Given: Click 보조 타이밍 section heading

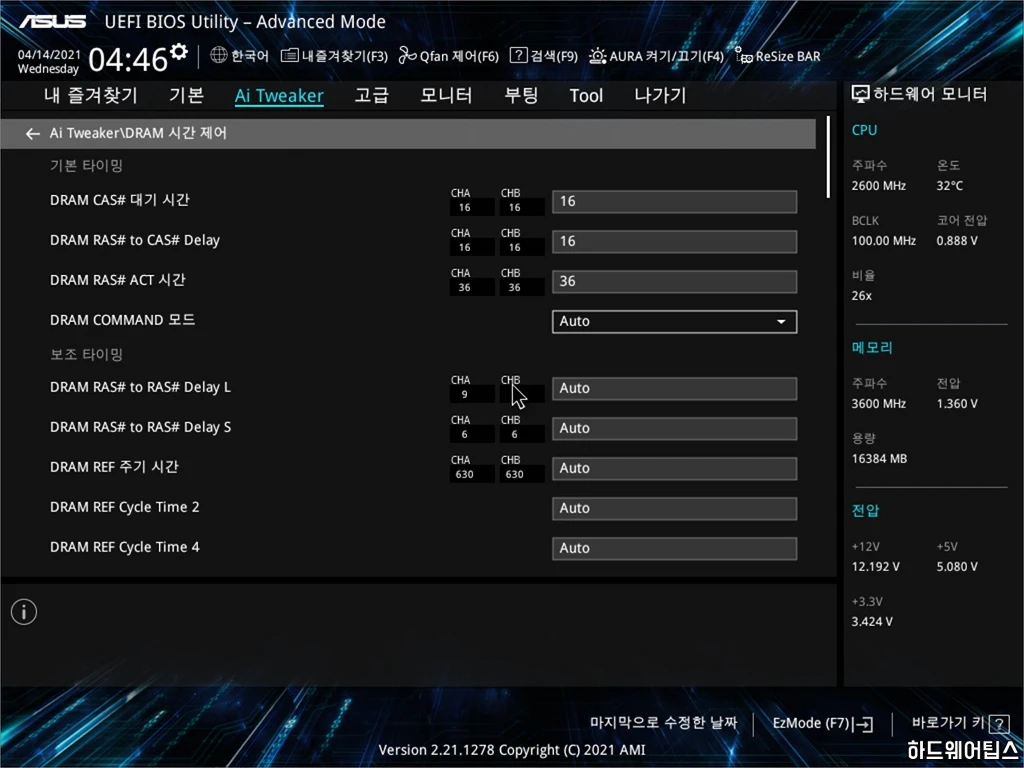Looking at the screenshot, I should coord(86,355).
